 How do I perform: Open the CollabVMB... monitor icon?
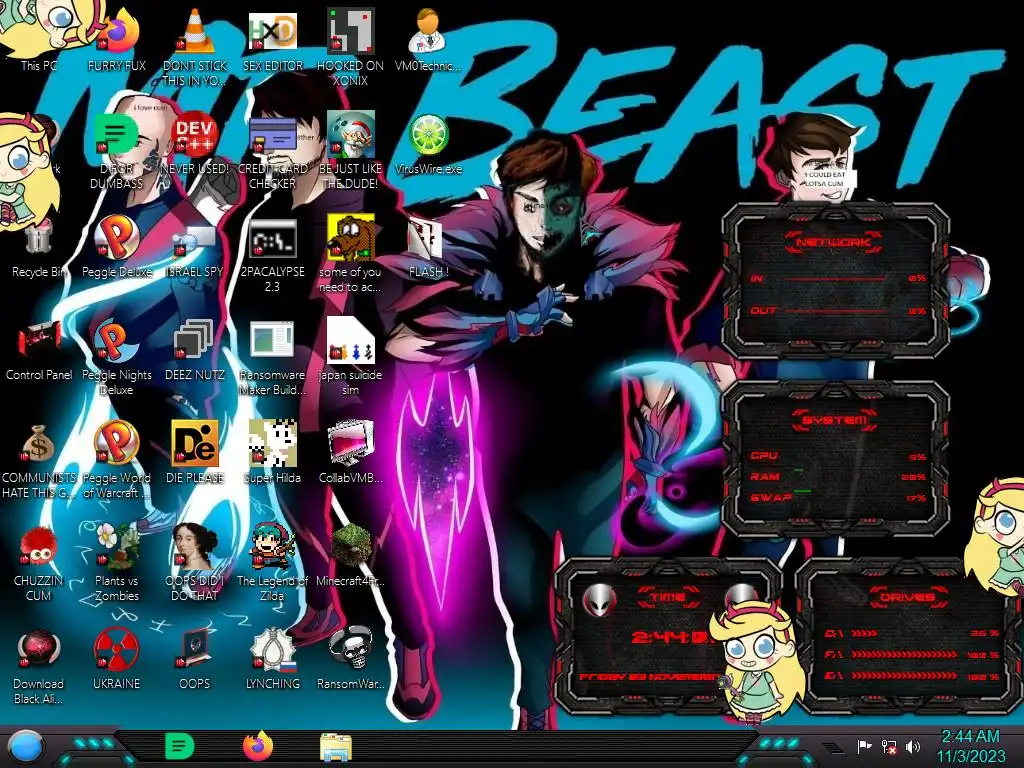click(x=351, y=452)
